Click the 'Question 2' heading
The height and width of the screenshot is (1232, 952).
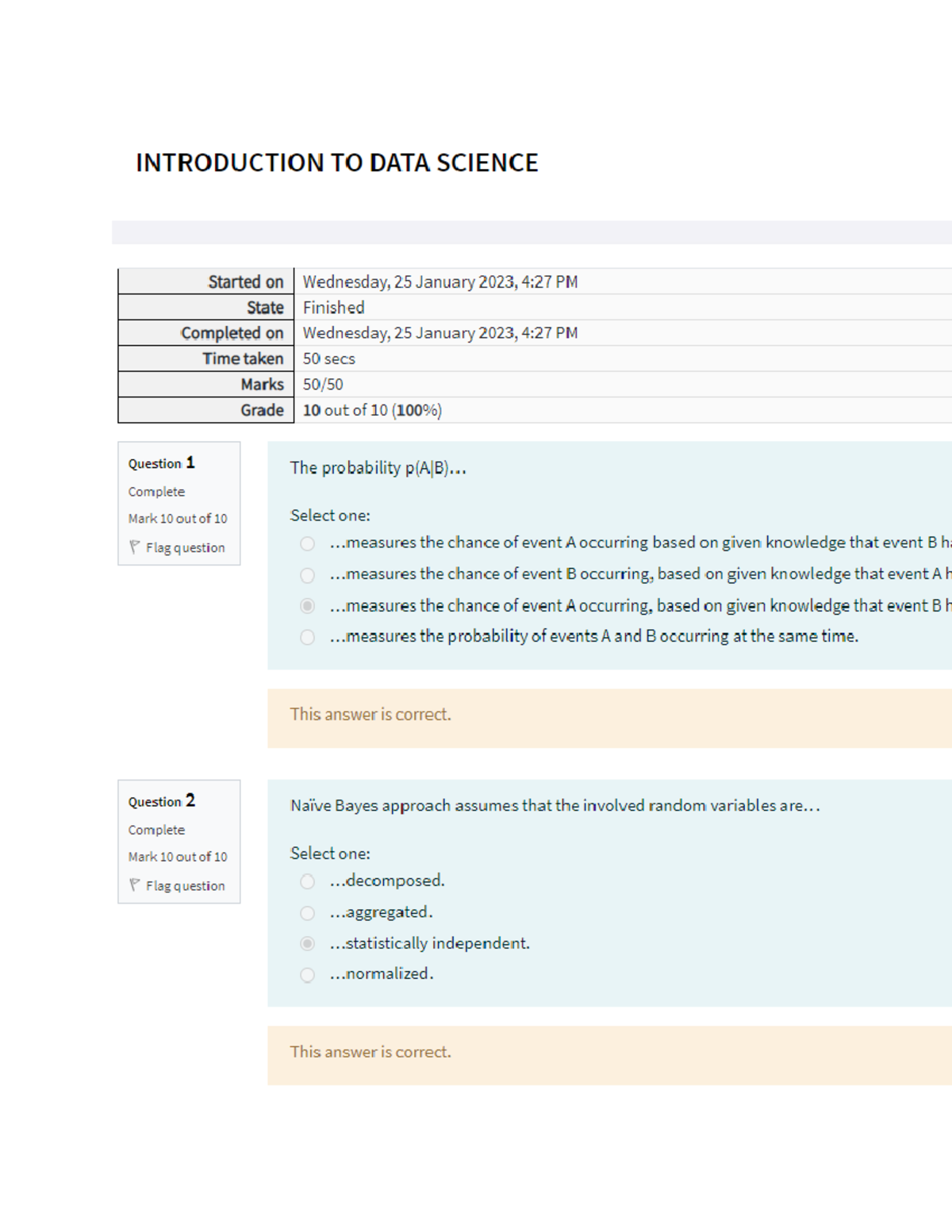pyautogui.click(x=161, y=801)
